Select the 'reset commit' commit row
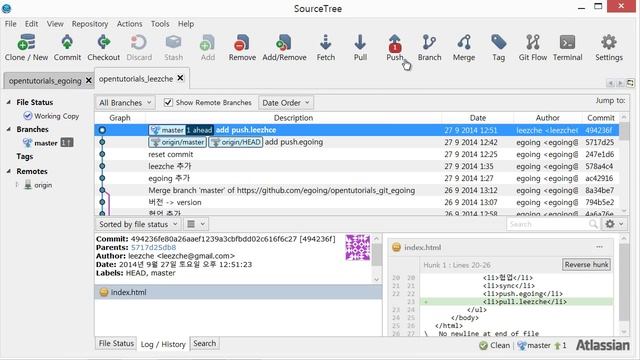This screenshot has width=640, height=360. point(356,154)
